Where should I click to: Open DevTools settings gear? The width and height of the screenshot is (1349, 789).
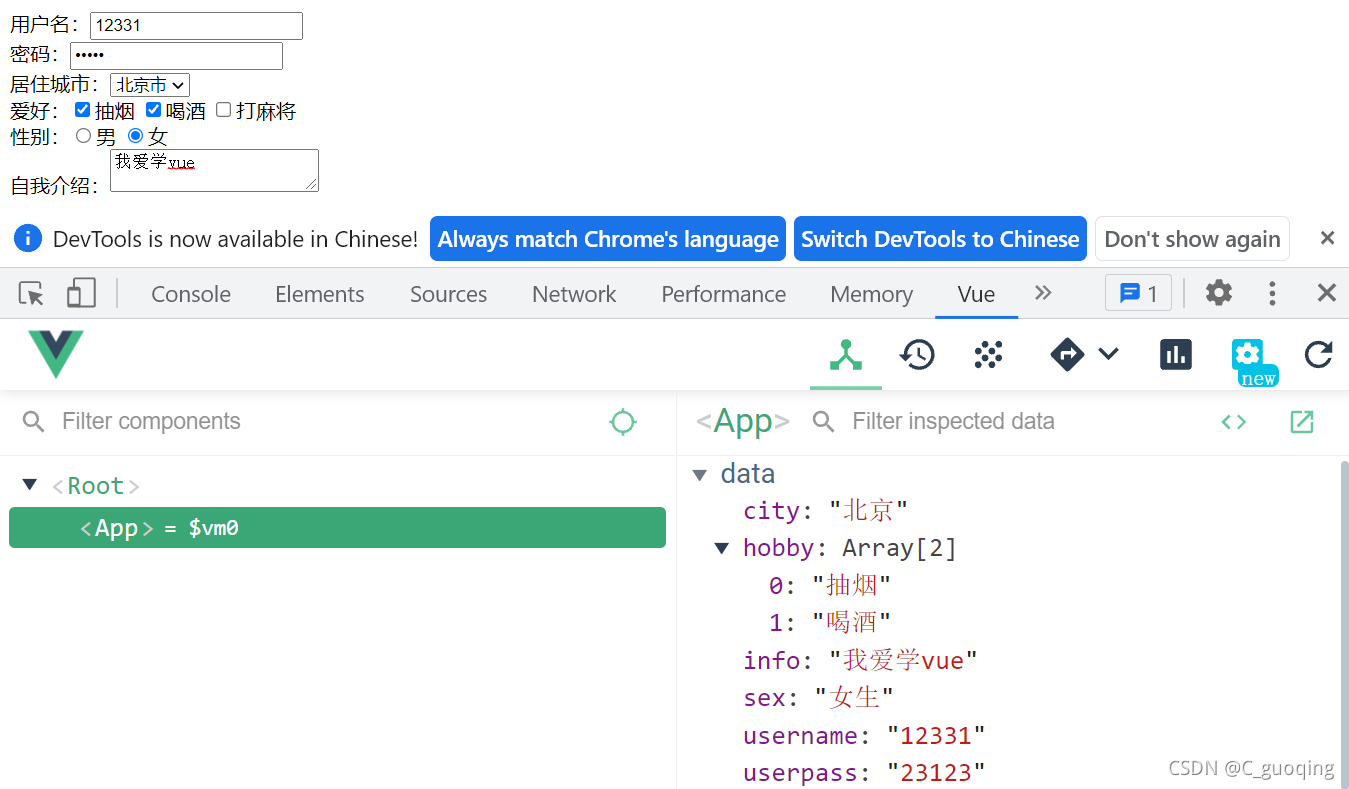pyautogui.click(x=1218, y=293)
